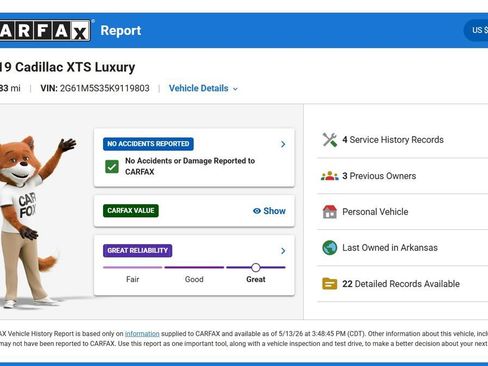Open No Accidents Reported chevron arrow
This screenshot has height=366, width=488.
coord(283,144)
